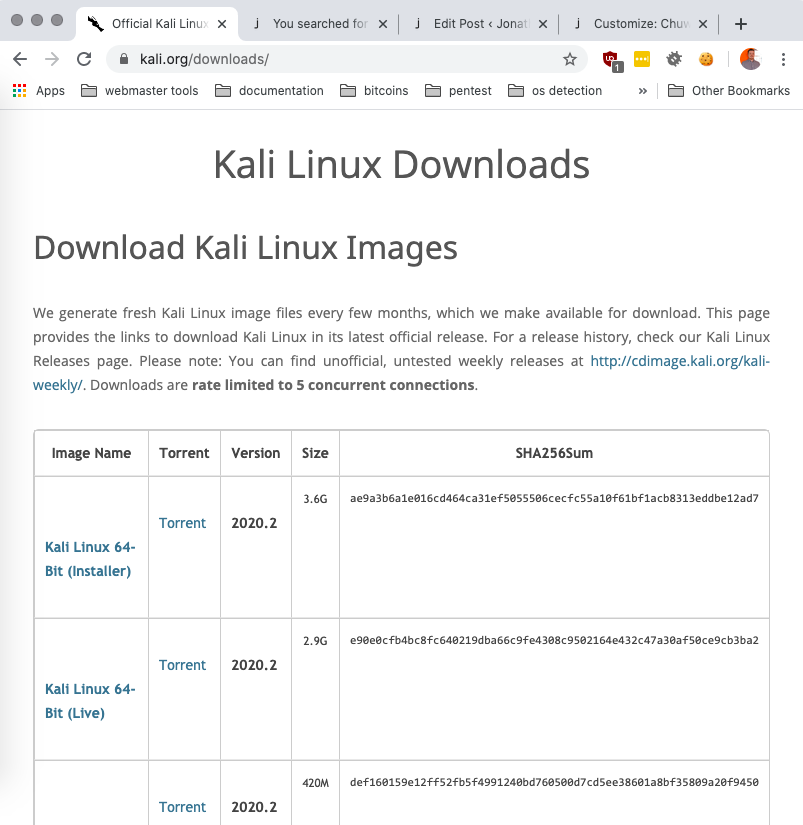
Task: Click the gear-shaped extension icon
Action: [x=672, y=59]
